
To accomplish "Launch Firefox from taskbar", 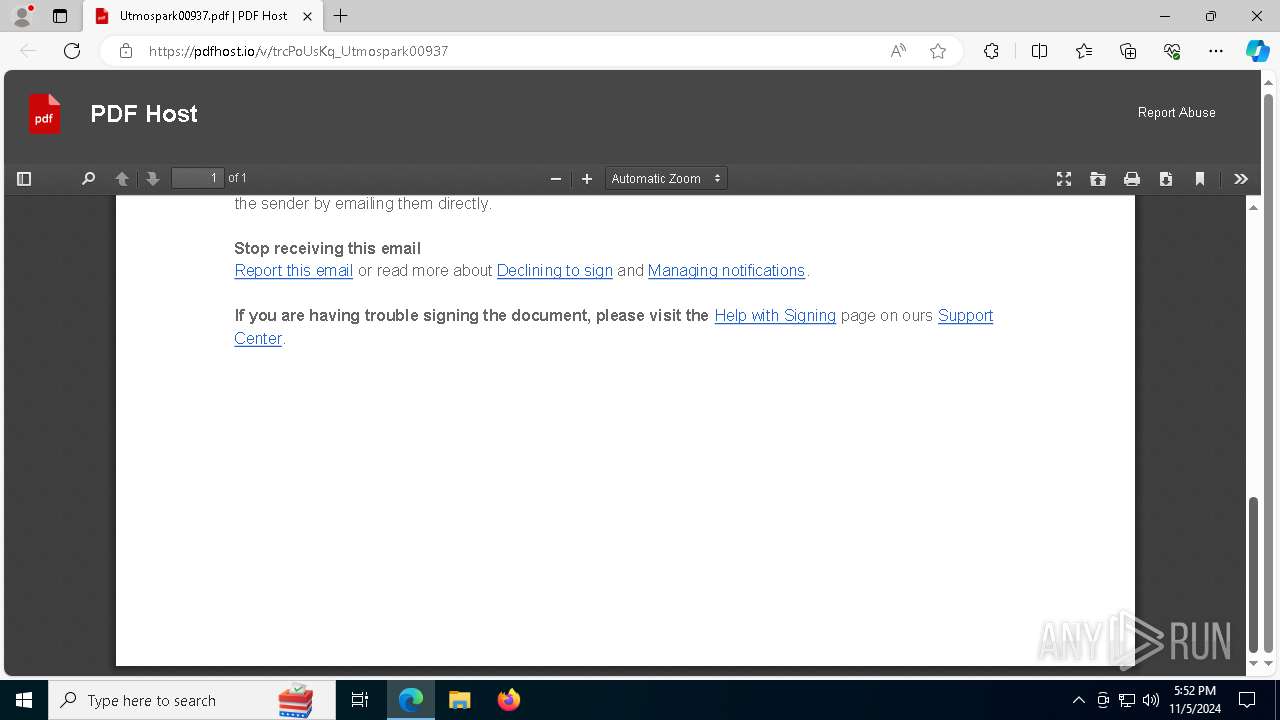I will [x=509, y=700].
